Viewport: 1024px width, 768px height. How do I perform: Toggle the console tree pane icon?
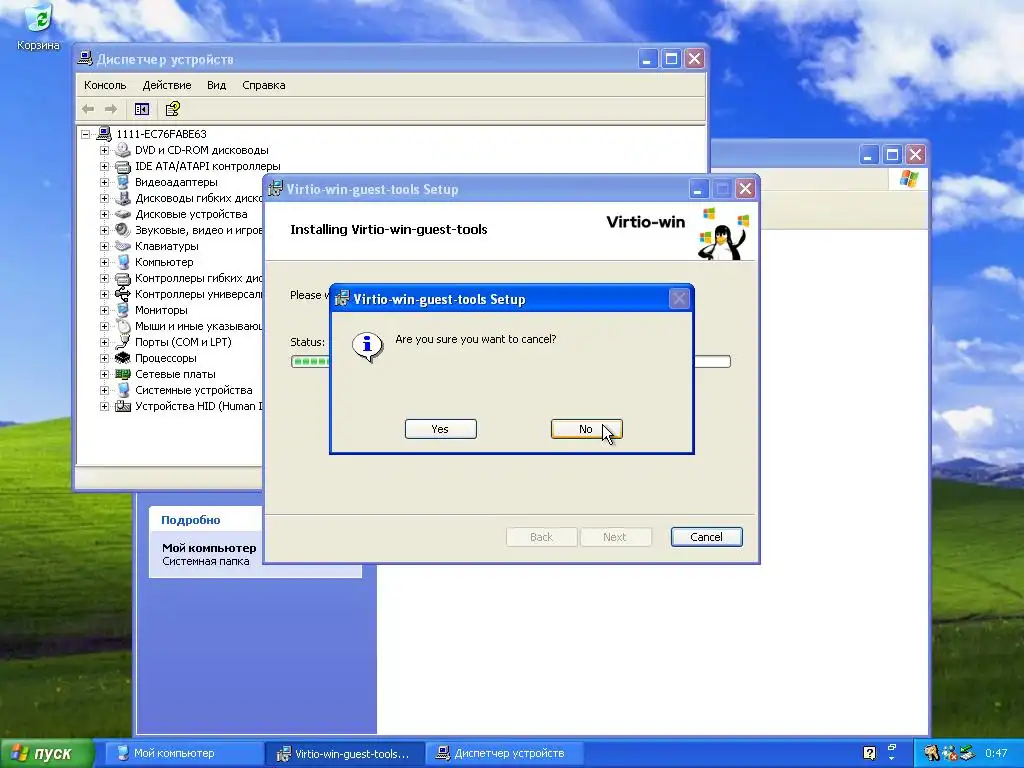coord(142,109)
